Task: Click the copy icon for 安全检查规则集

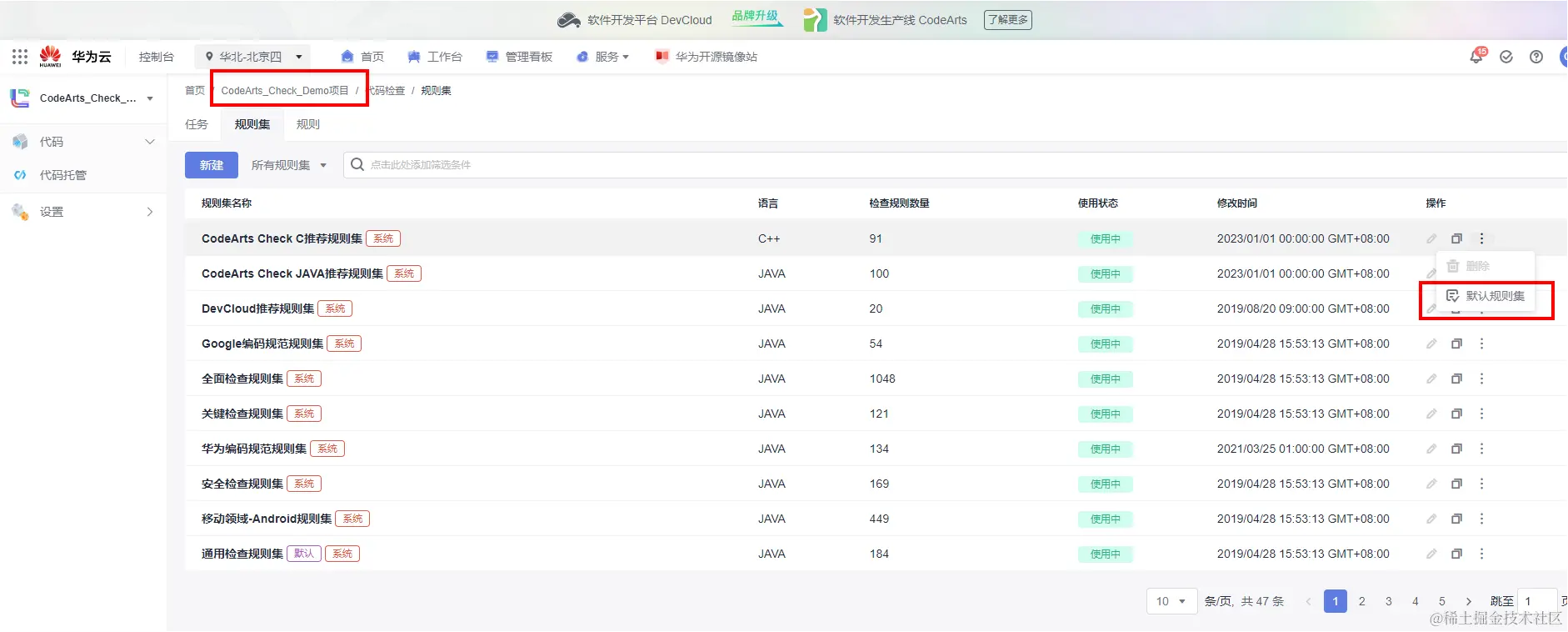Action: [1456, 484]
